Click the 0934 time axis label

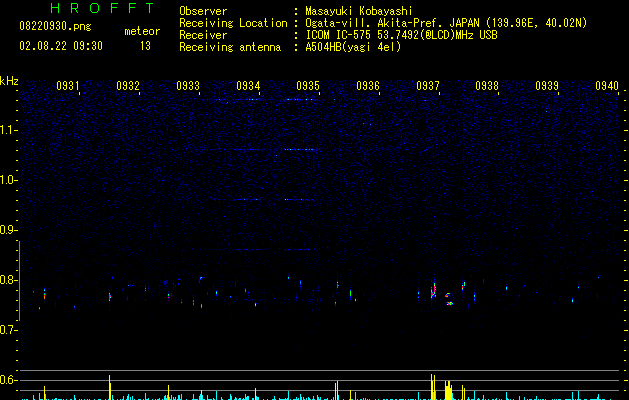click(248, 86)
